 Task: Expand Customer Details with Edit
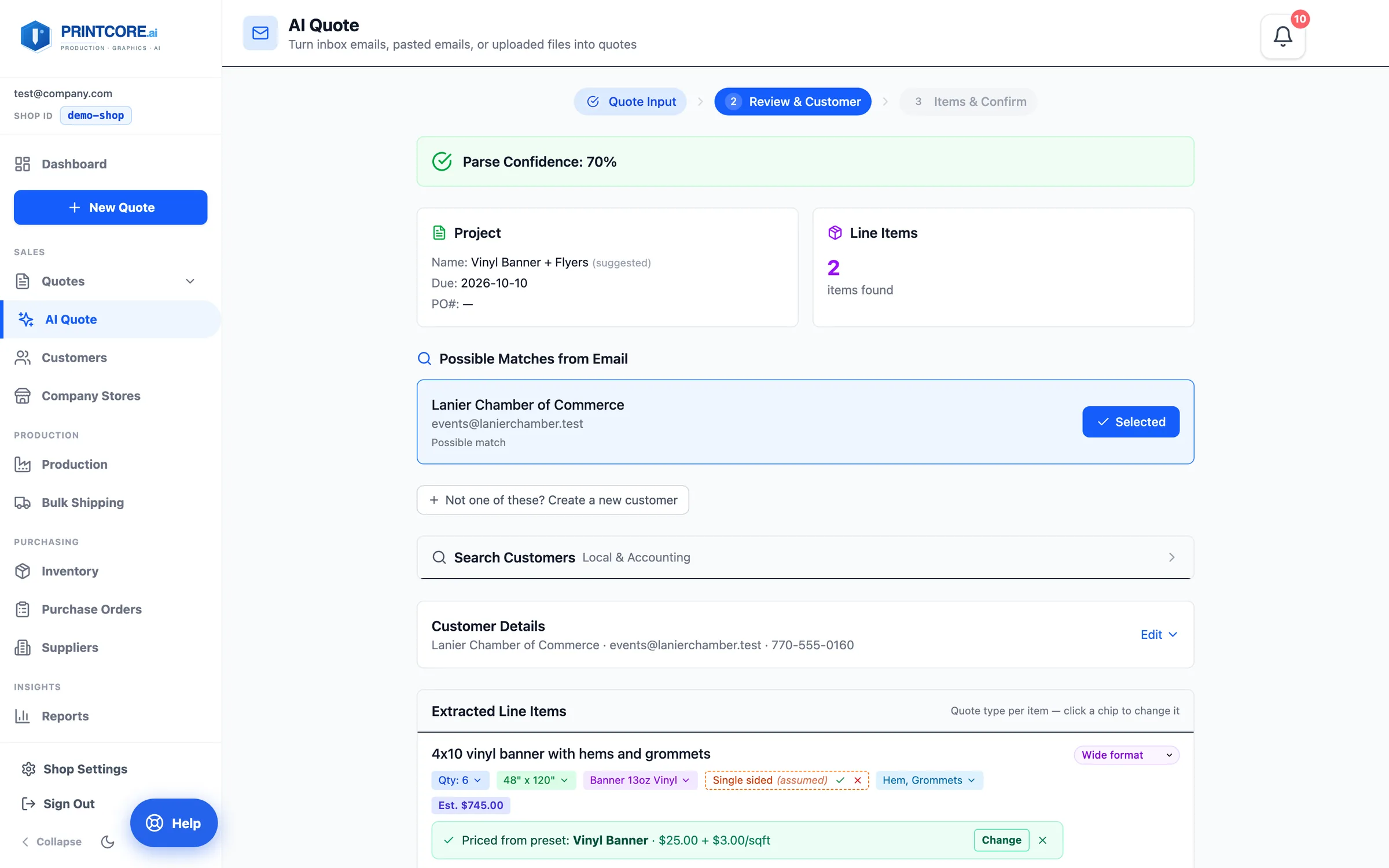pyautogui.click(x=1159, y=634)
